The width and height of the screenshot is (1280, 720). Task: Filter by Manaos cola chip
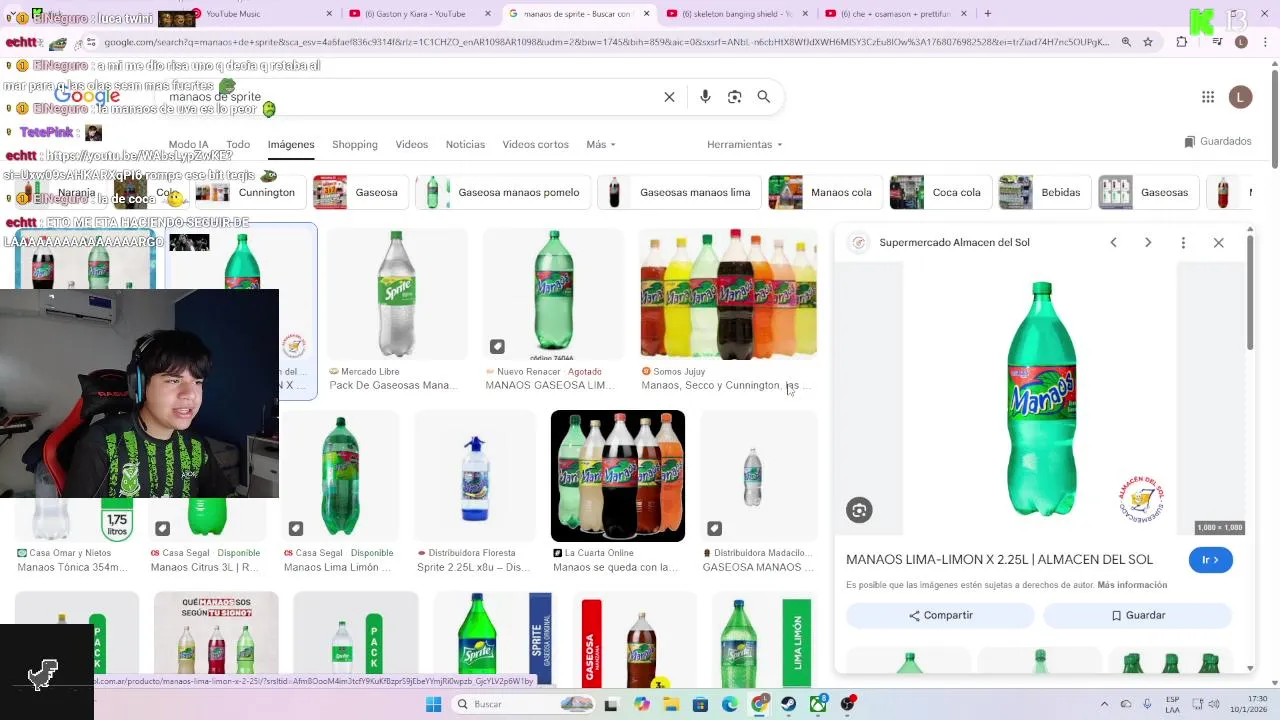(826, 192)
